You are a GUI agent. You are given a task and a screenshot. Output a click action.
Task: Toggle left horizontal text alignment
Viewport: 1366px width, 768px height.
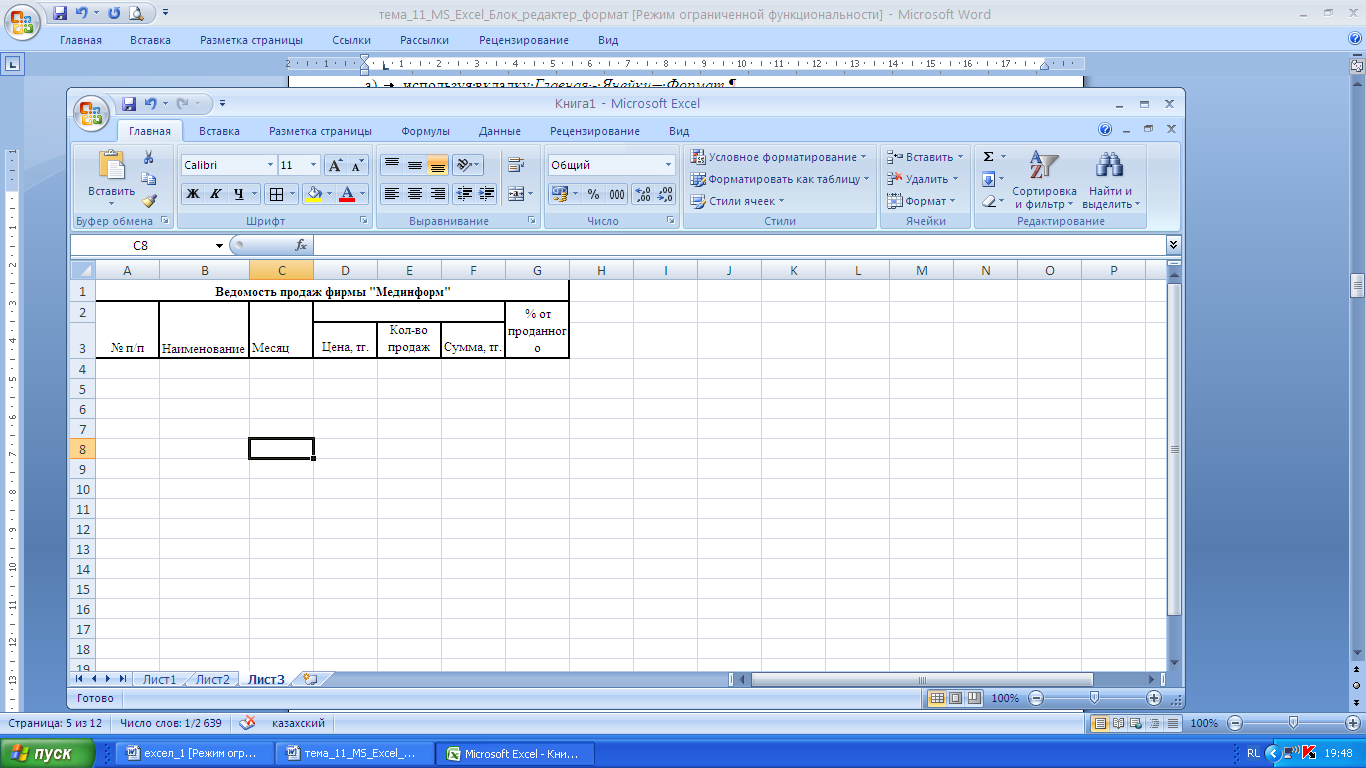click(x=392, y=193)
